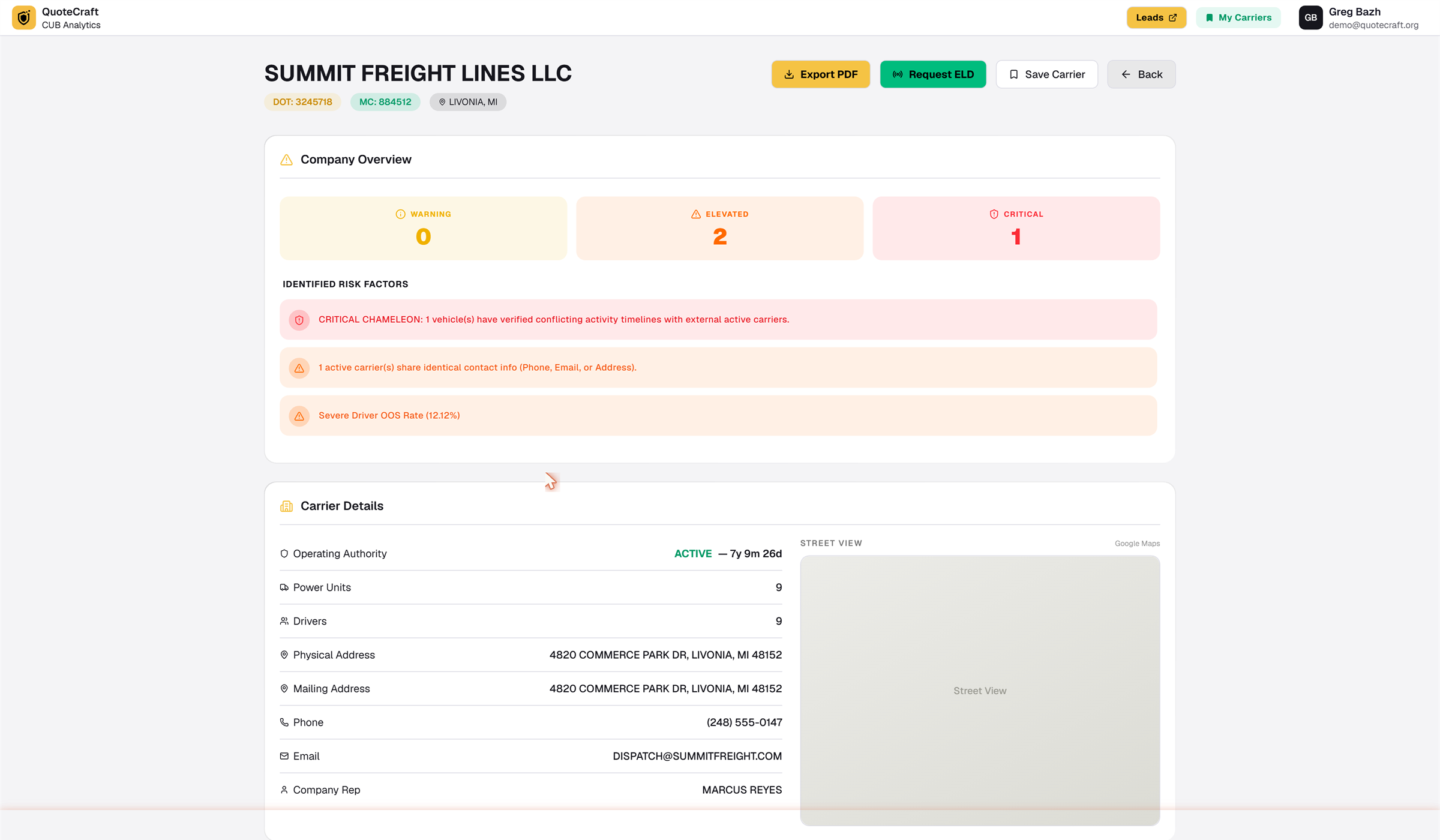Click the shield icon beside CRITICAL CHAMELEON alert

(x=299, y=320)
